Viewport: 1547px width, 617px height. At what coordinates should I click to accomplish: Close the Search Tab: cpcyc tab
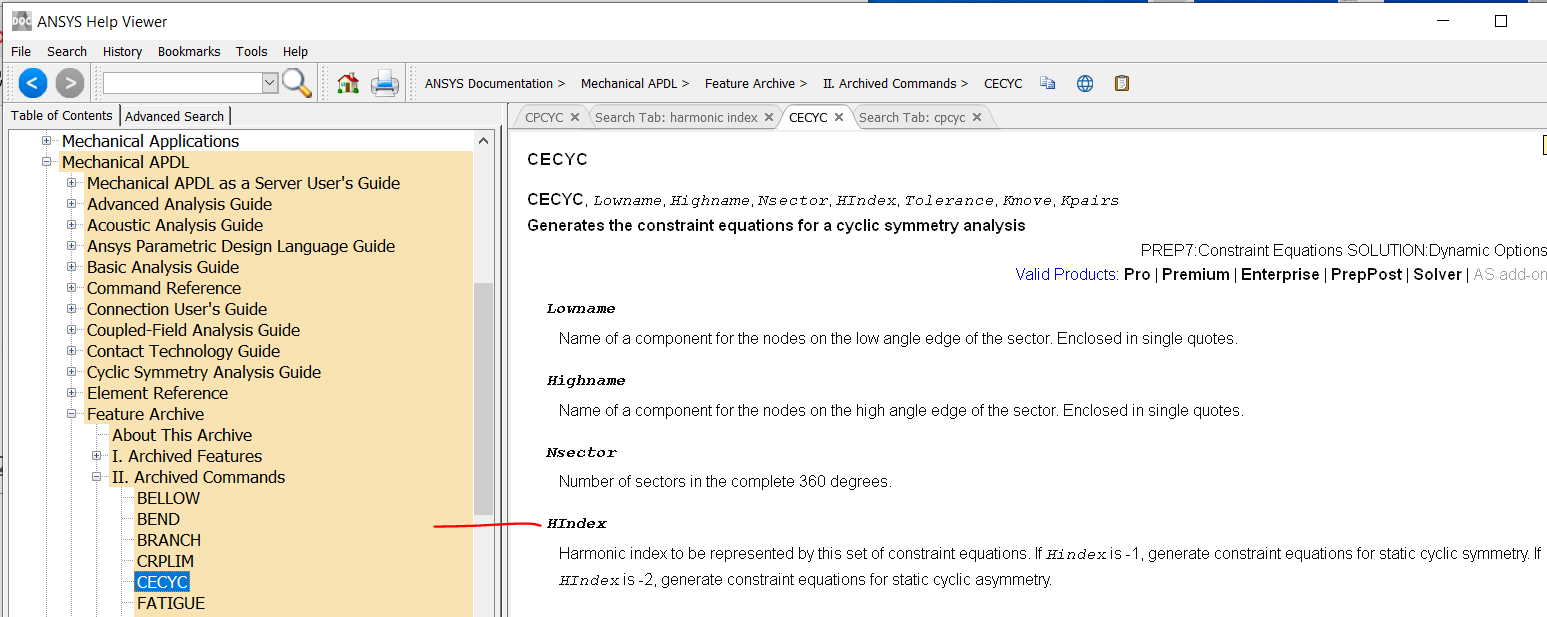pyautogui.click(x=977, y=117)
